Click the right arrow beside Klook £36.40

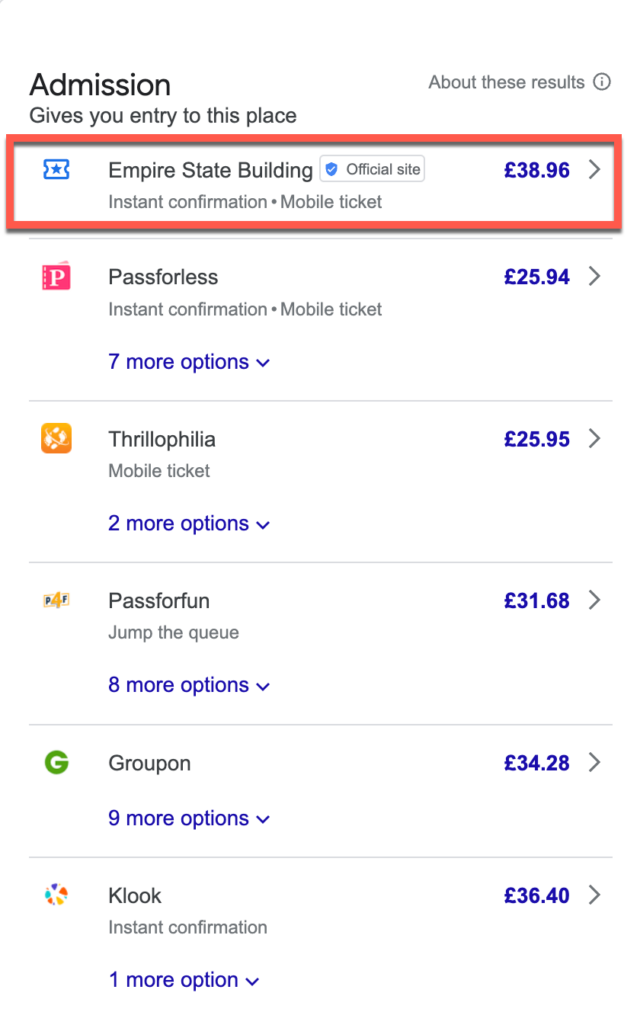[594, 896]
